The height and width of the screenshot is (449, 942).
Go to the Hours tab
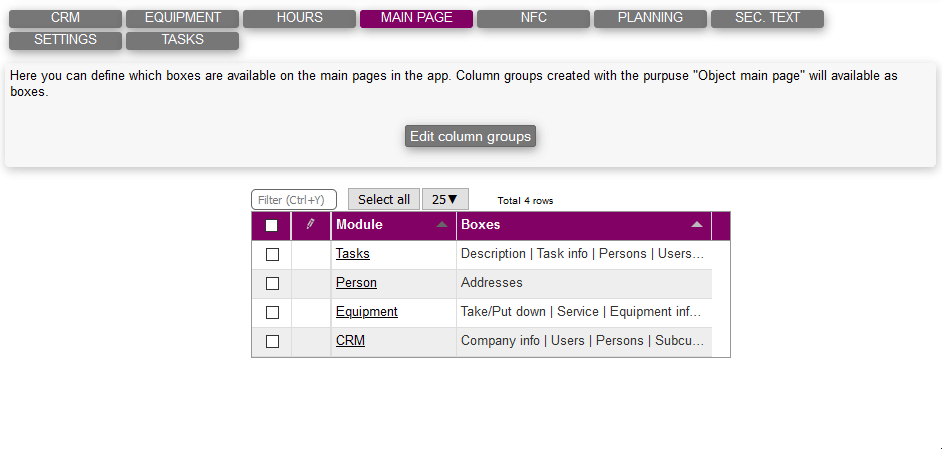point(299,18)
